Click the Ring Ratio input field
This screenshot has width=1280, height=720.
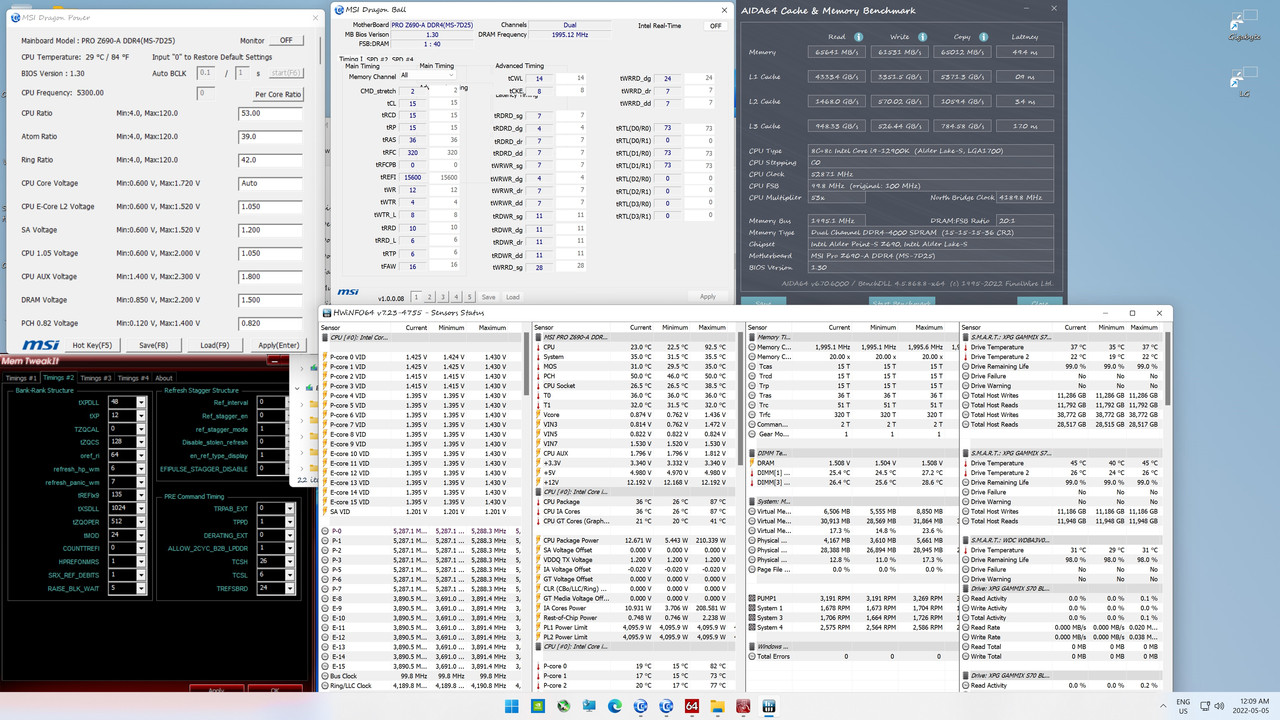(270, 160)
